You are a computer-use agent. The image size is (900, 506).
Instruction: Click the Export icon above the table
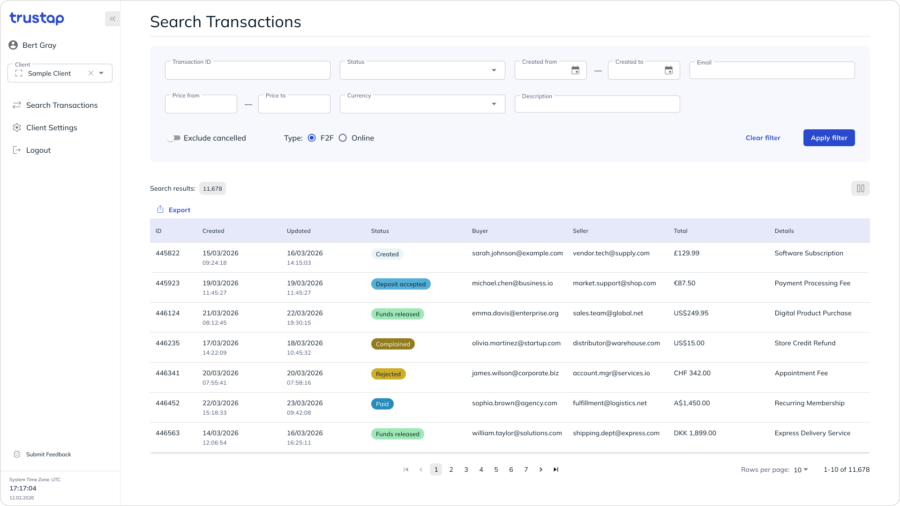(160, 210)
